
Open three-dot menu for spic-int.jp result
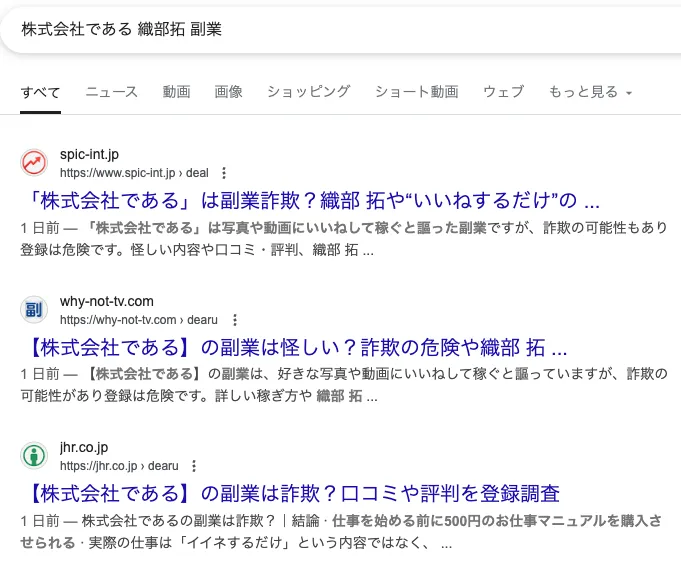224,173
